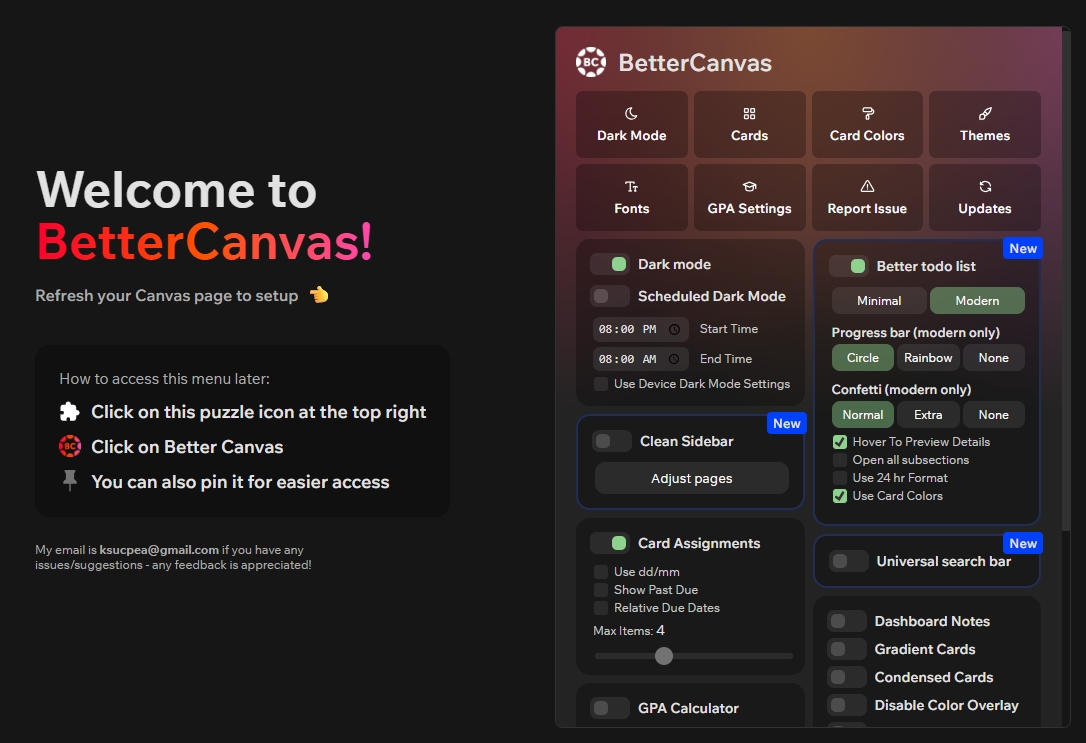Check Use 24 hr Format
Screen dimensions: 1086x743
click(x=839, y=478)
